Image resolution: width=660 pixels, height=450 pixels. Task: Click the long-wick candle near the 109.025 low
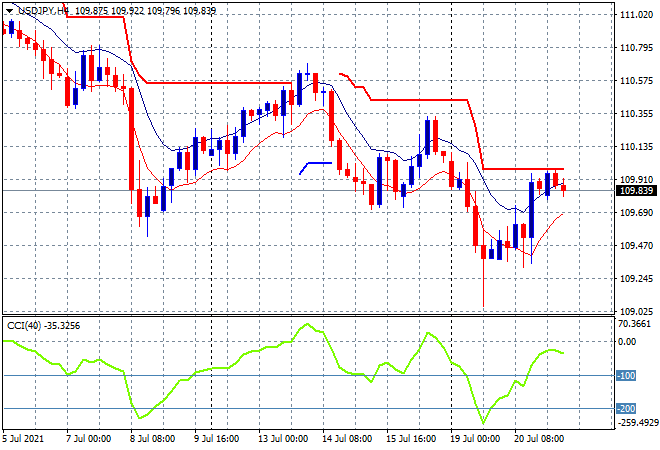483,269
